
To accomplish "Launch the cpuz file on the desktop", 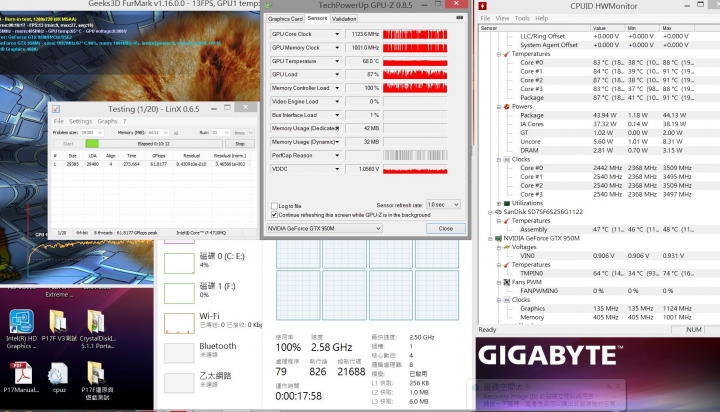I will [x=59, y=377].
